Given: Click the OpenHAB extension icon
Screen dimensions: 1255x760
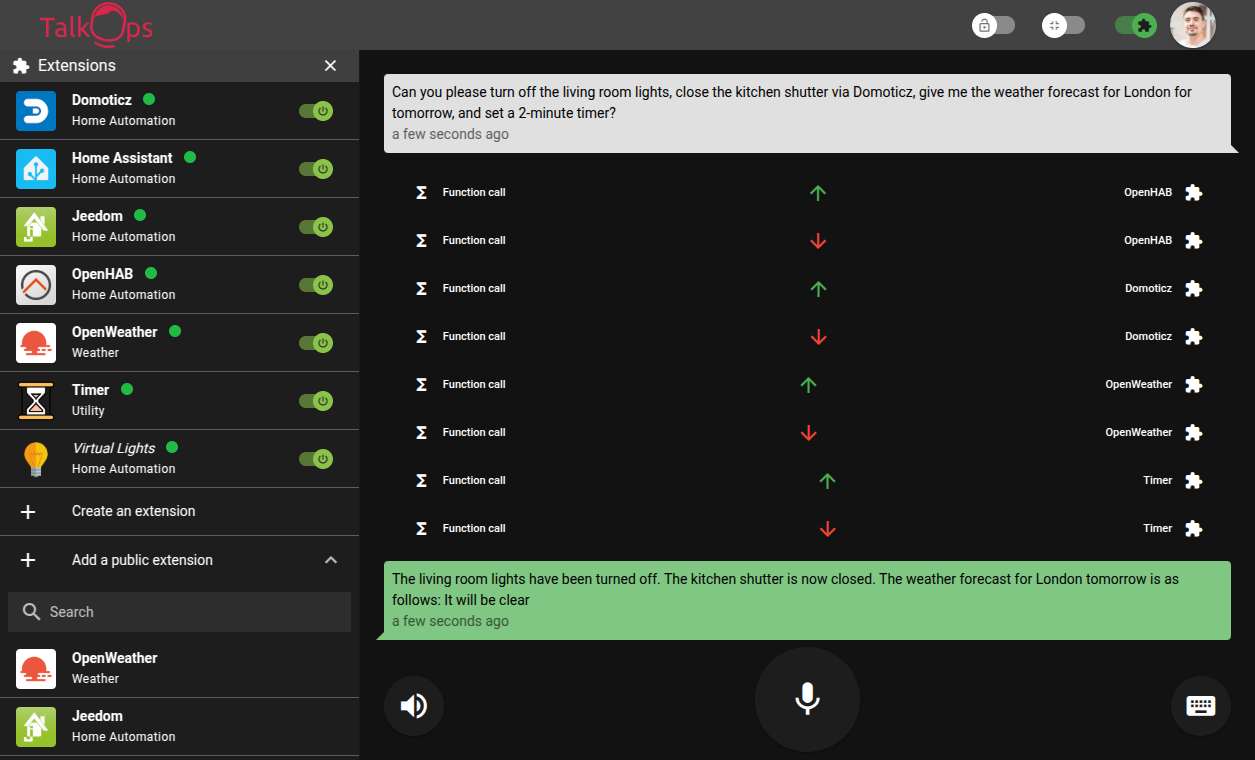Looking at the screenshot, I should [36, 284].
